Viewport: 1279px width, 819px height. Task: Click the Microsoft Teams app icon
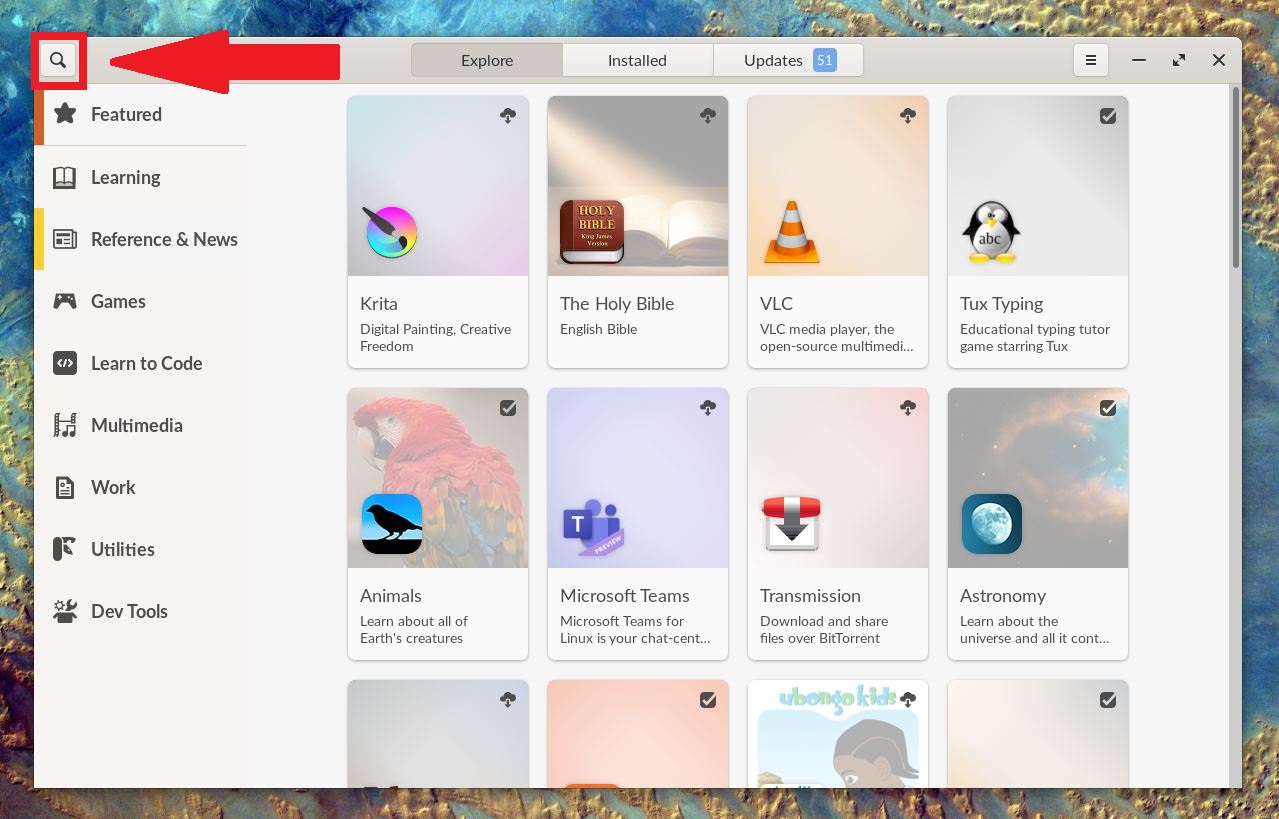pos(592,526)
